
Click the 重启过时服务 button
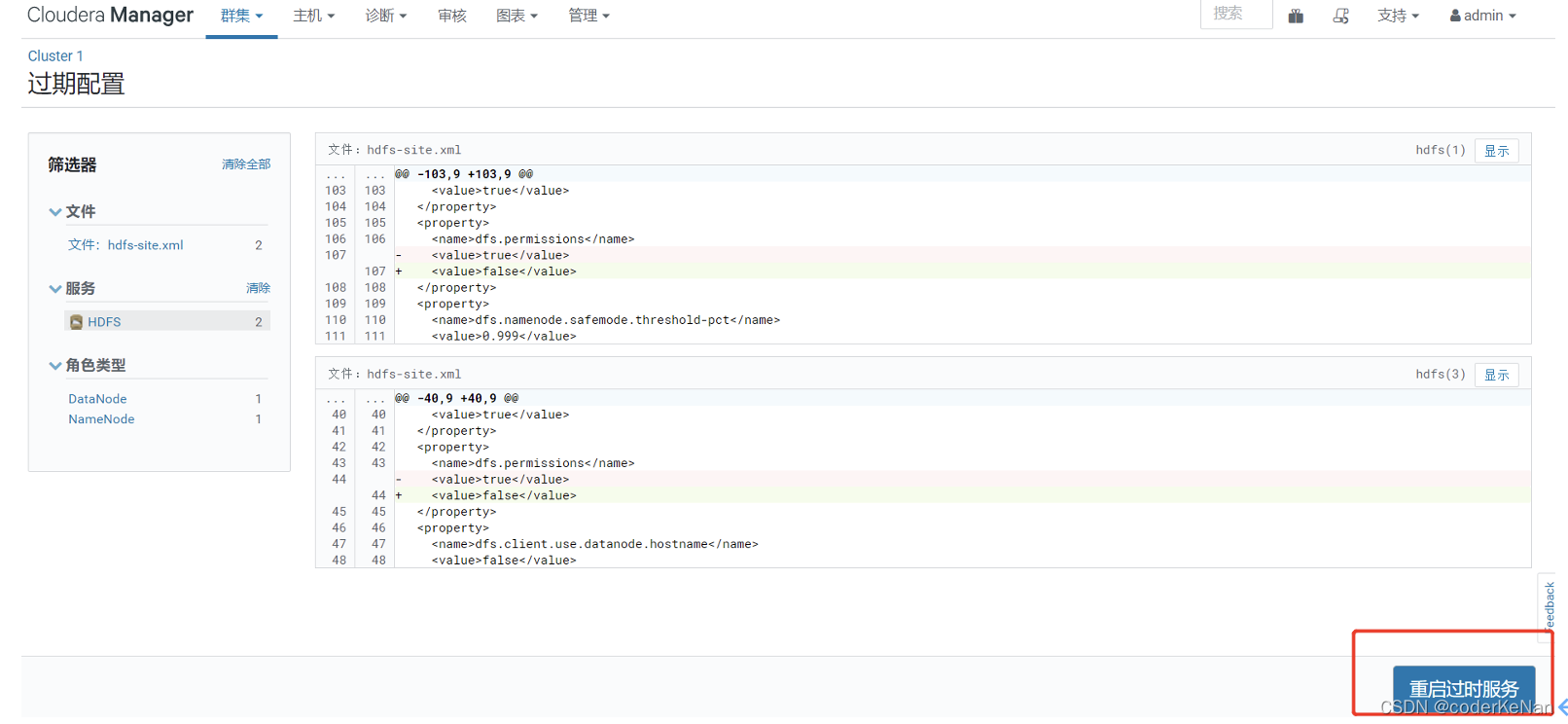click(x=1464, y=690)
